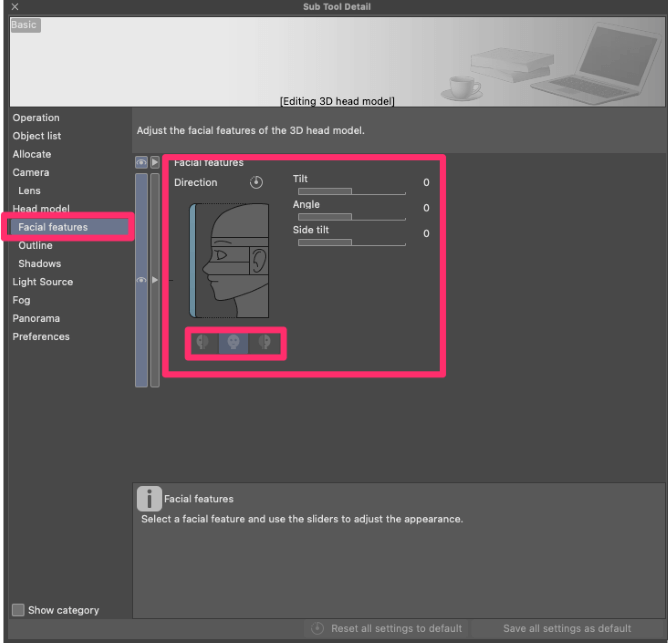Click the Tilt value field showing 0

click(x=426, y=182)
